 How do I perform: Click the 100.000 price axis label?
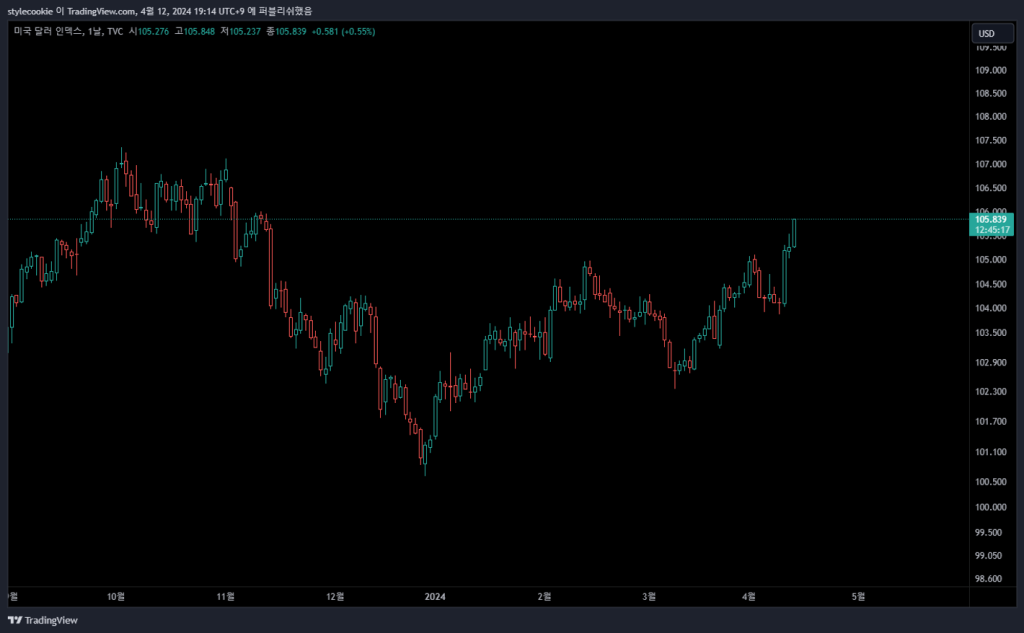[x=991, y=507]
